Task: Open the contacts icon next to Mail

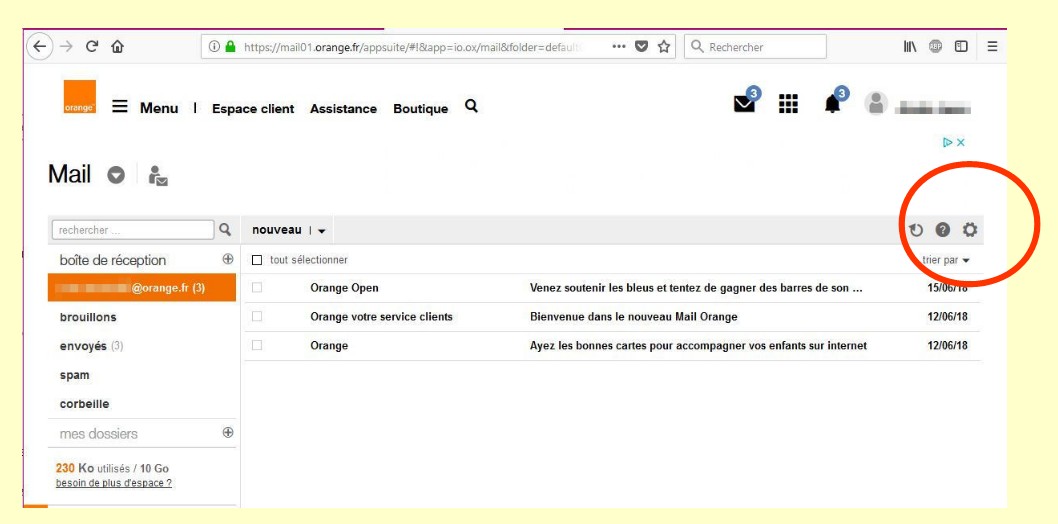Action: (x=157, y=175)
